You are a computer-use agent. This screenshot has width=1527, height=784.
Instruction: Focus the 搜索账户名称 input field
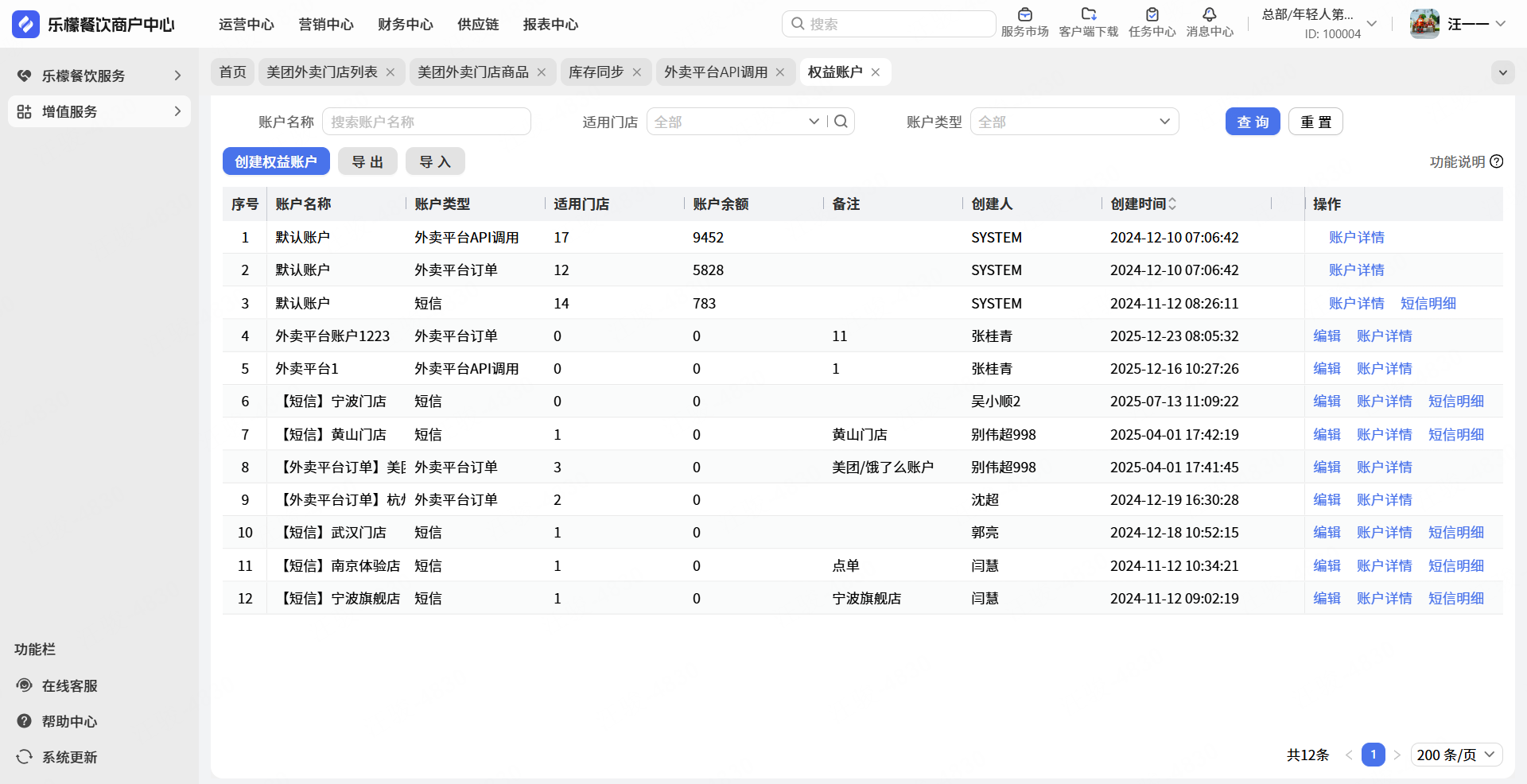point(426,122)
